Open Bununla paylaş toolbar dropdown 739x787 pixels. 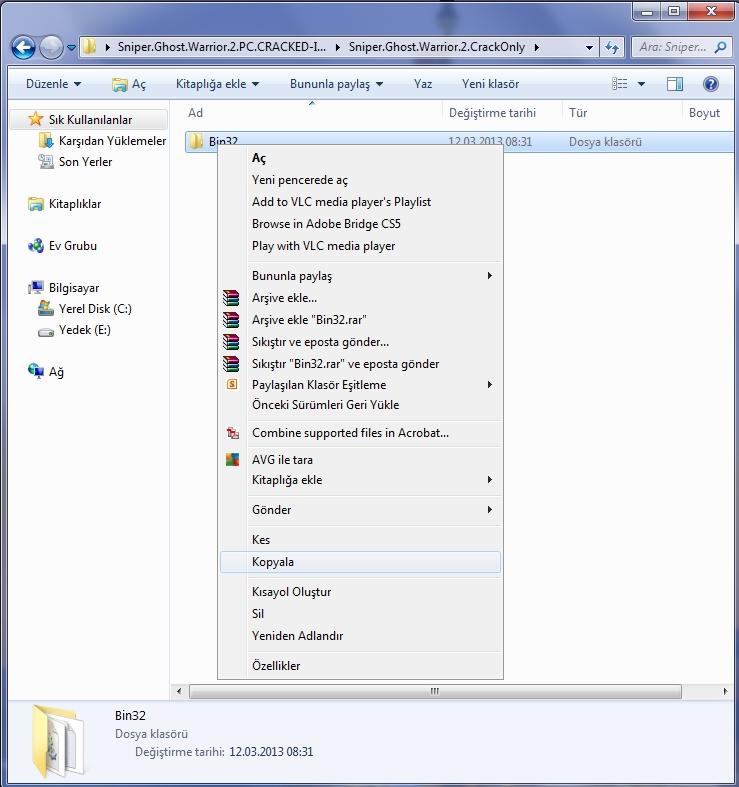click(x=336, y=84)
